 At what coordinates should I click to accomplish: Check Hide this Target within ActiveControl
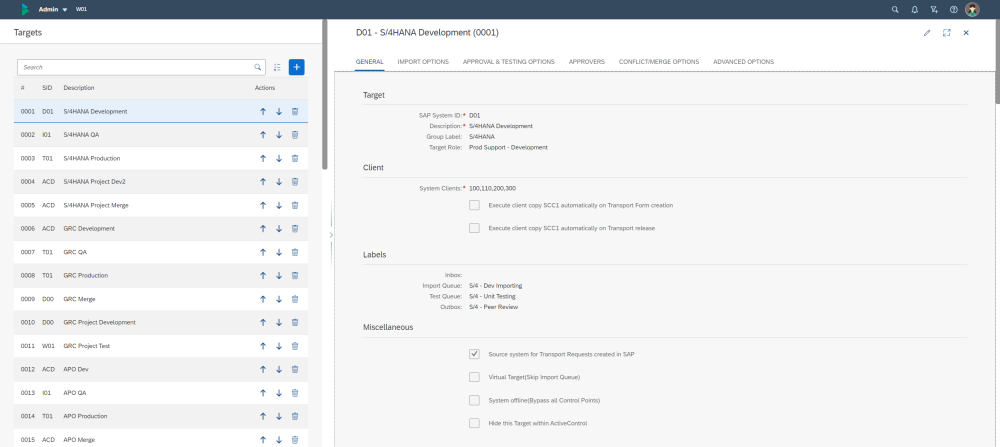pyautogui.click(x=474, y=423)
